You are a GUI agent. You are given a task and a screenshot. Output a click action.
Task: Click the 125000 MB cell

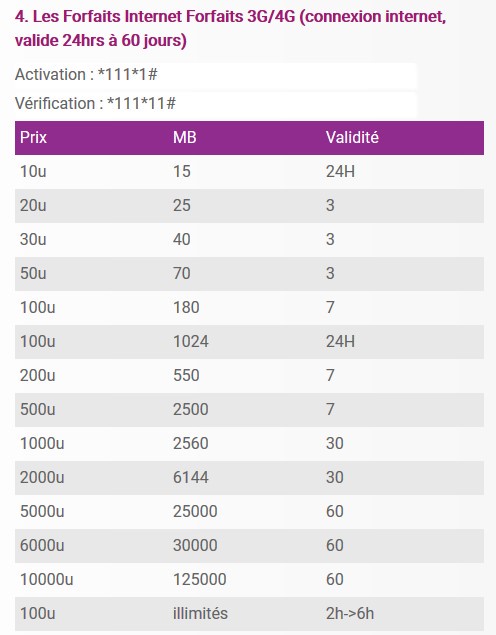pos(200,580)
